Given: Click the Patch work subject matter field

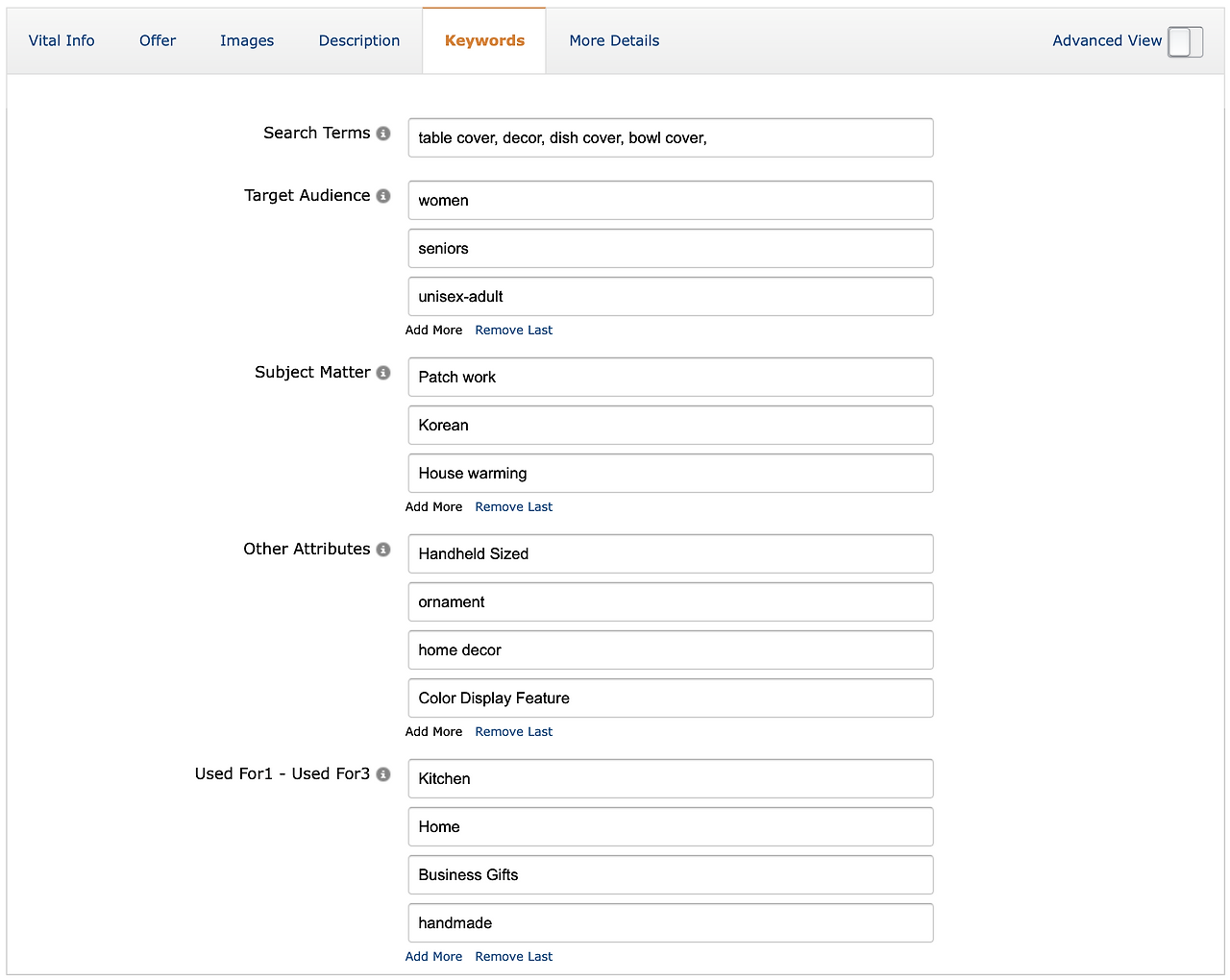Looking at the screenshot, I should click(x=670, y=378).
